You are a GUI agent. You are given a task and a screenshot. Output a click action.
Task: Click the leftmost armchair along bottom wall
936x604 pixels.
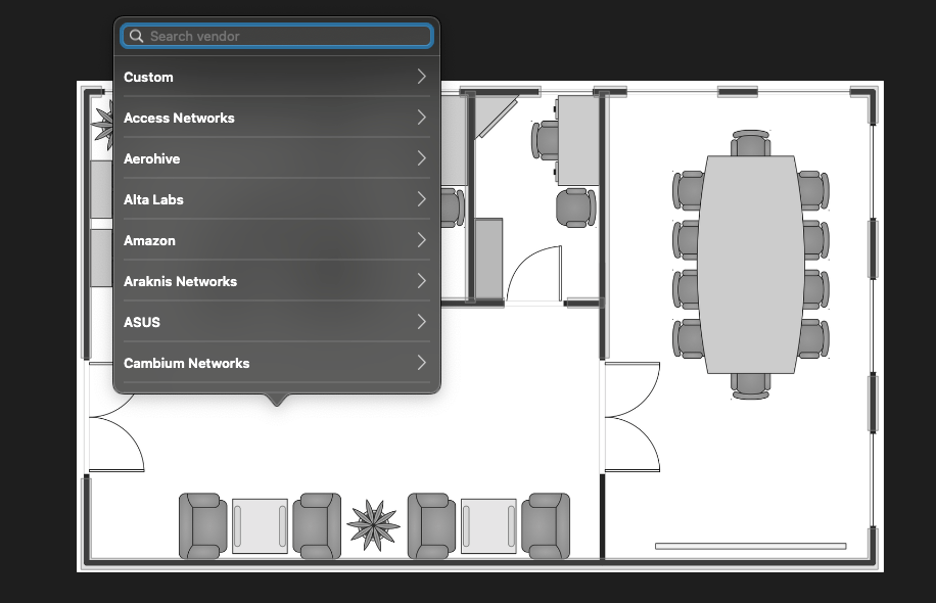click(203, 526)
